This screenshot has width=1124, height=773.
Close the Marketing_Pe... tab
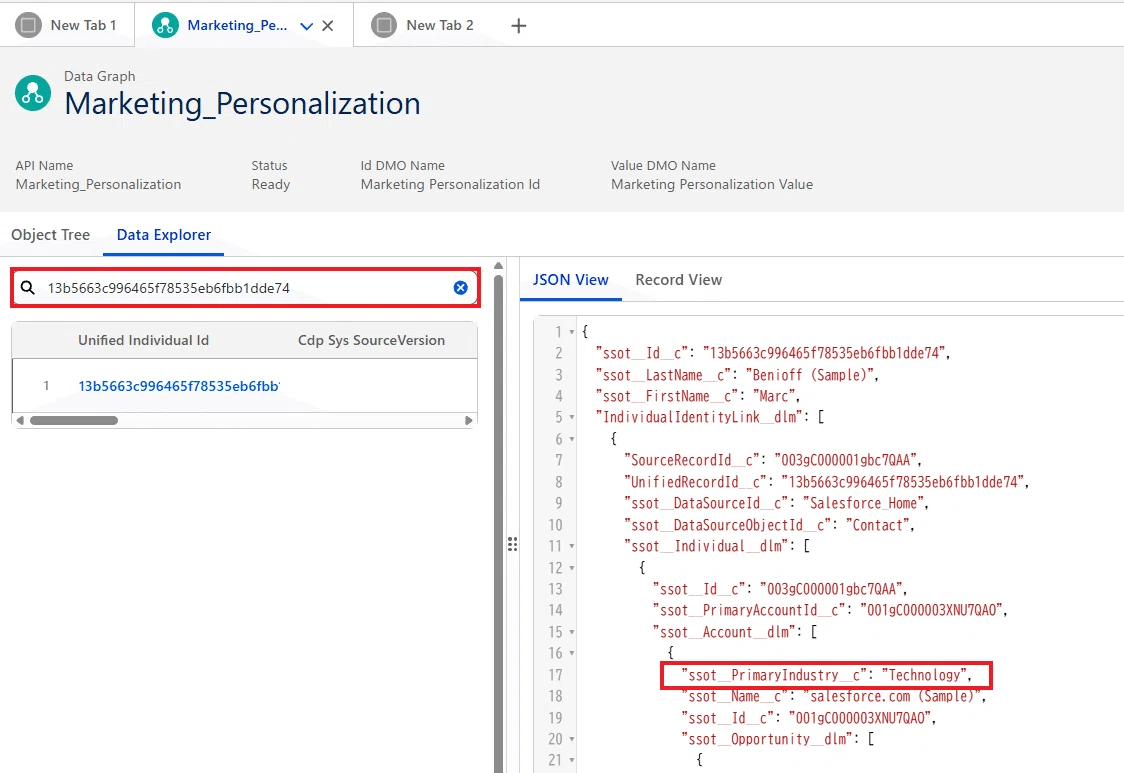click(328, 26)
